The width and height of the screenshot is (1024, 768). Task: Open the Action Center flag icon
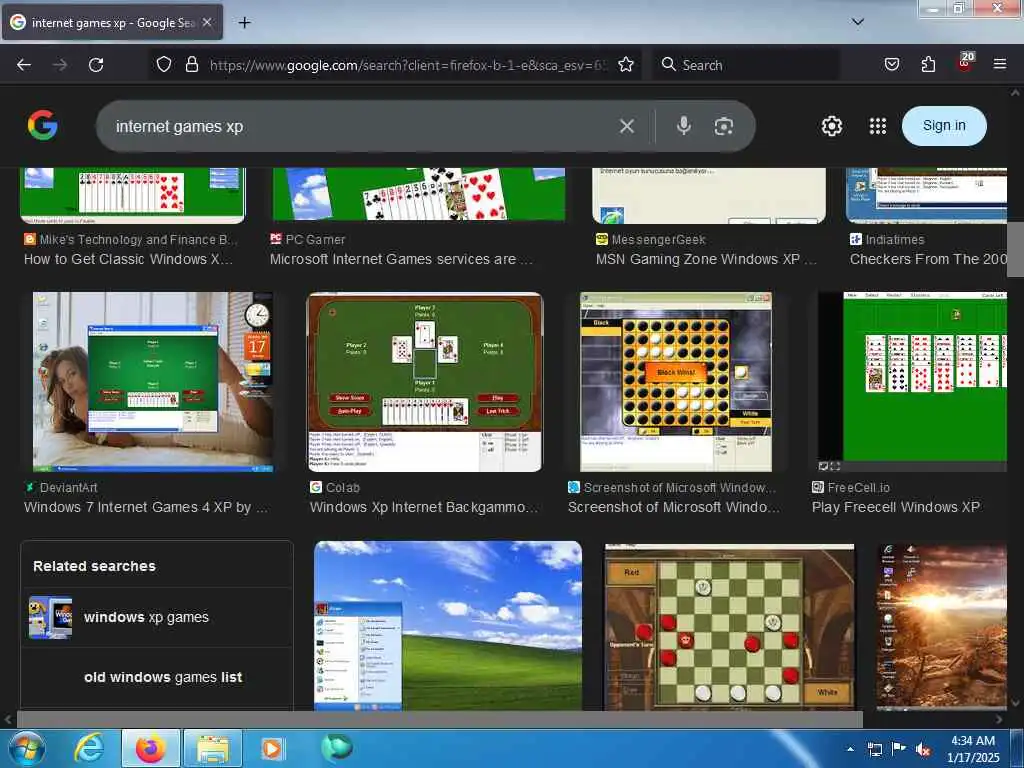[x=899, y=749]
